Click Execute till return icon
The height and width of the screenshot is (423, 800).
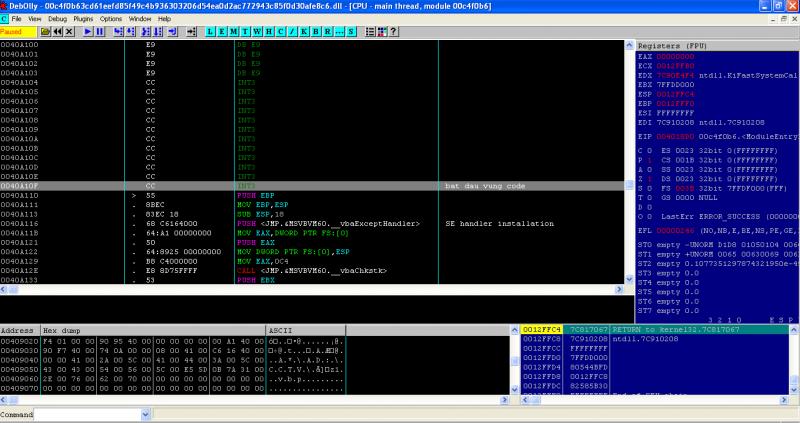coord(172,32)
